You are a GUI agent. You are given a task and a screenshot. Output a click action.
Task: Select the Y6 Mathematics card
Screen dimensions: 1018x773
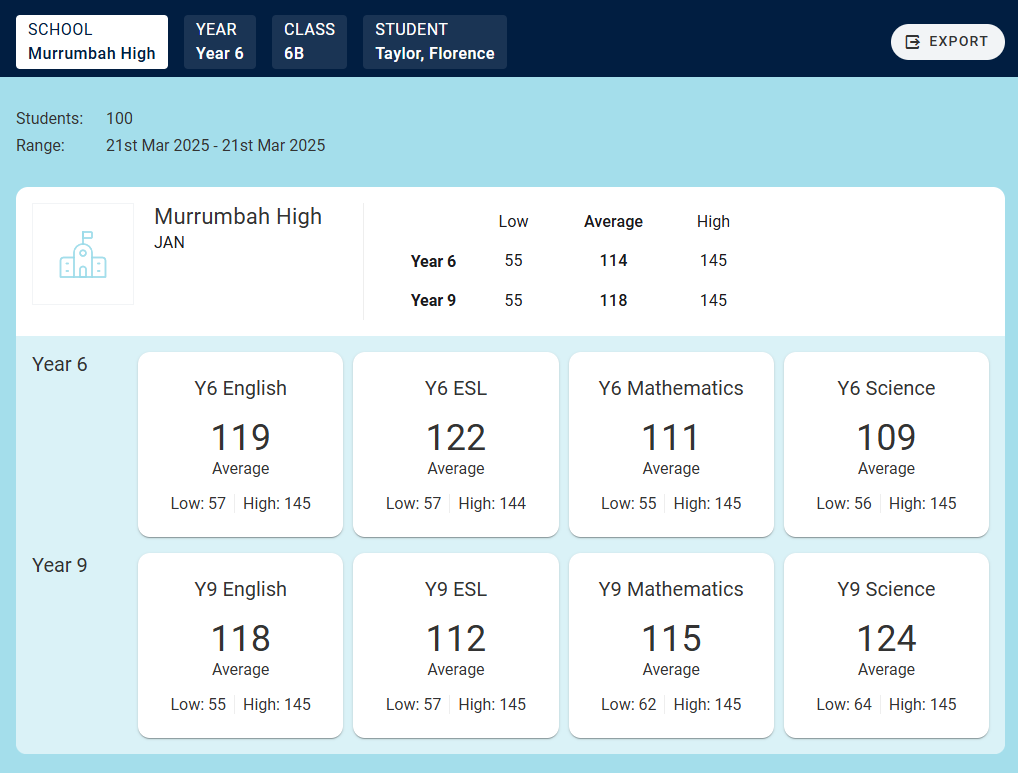tap(671, 444)
